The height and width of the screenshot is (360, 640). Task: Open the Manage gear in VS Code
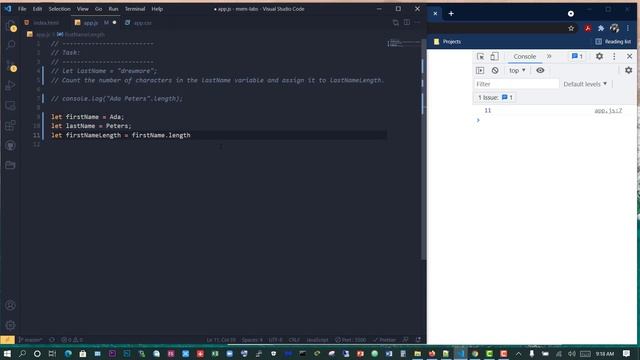(11, 325)
